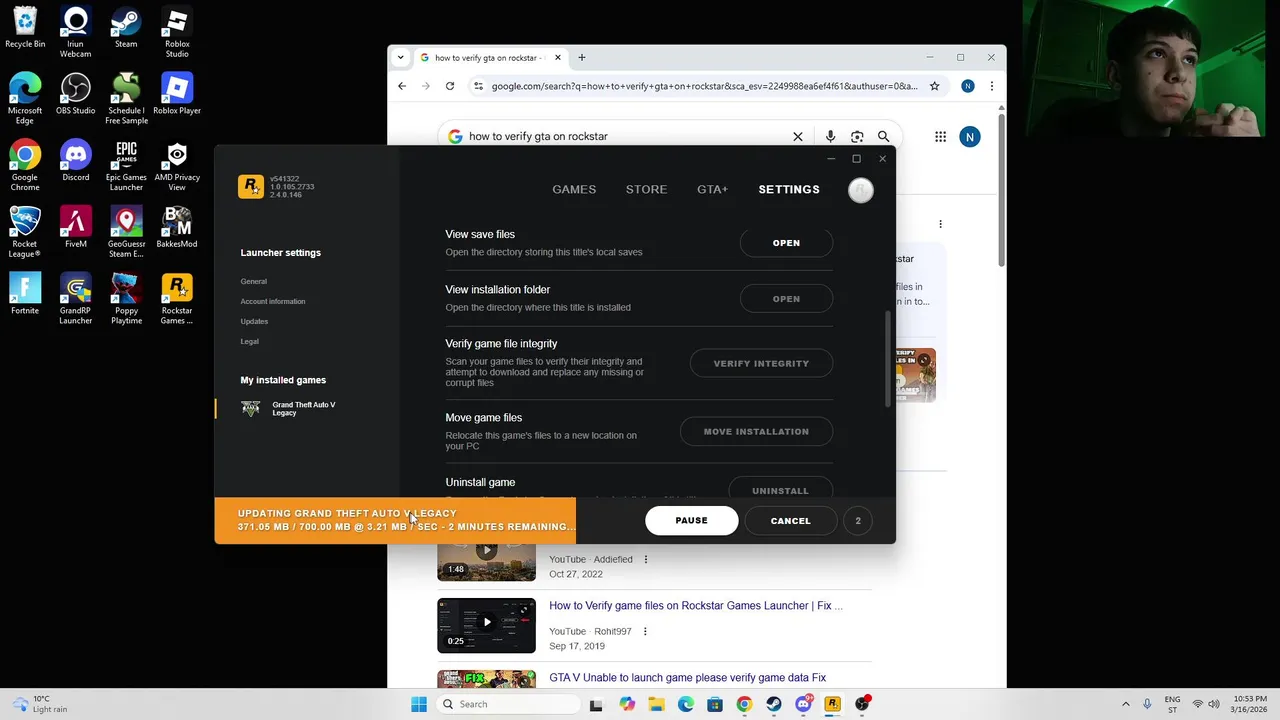Open Google Lens image search icon
The height and width of the screenshot is (720, 1280).
coord(857,136)
